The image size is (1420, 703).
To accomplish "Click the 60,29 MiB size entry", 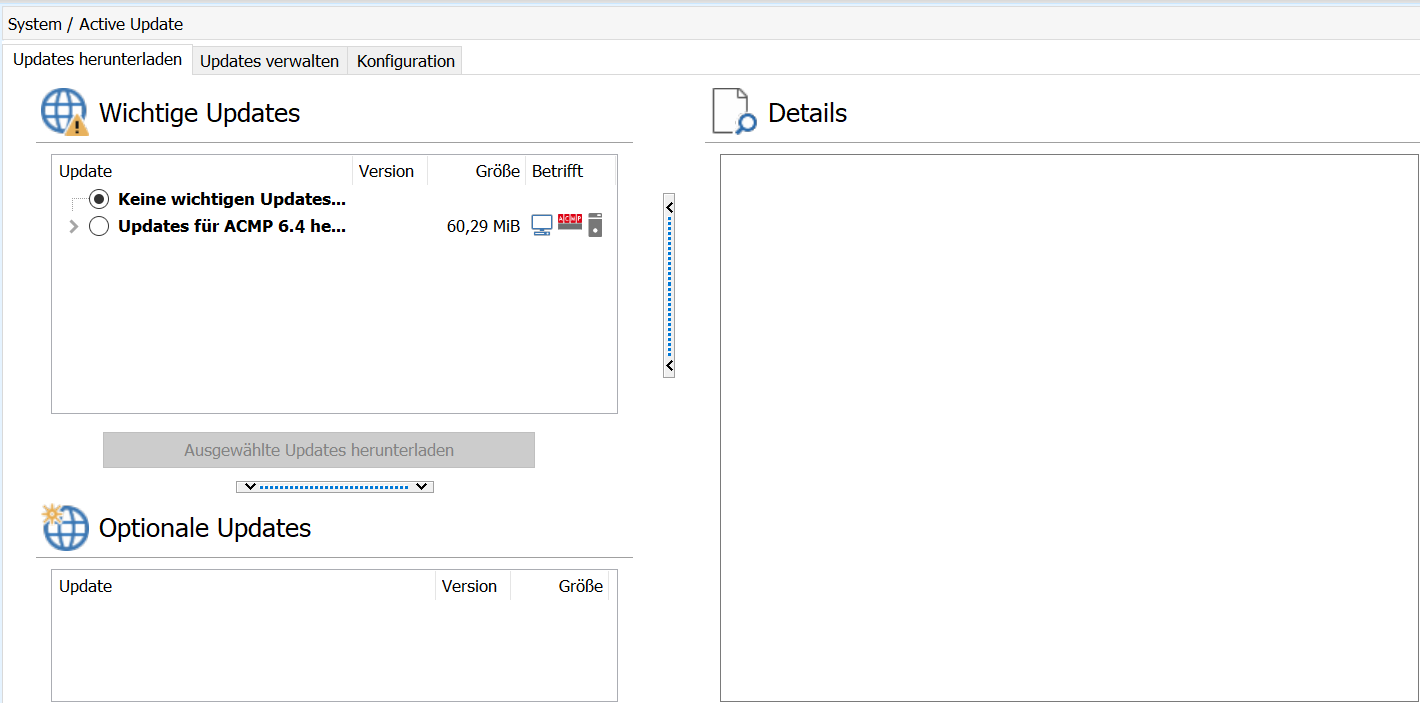I will [483, 227].
